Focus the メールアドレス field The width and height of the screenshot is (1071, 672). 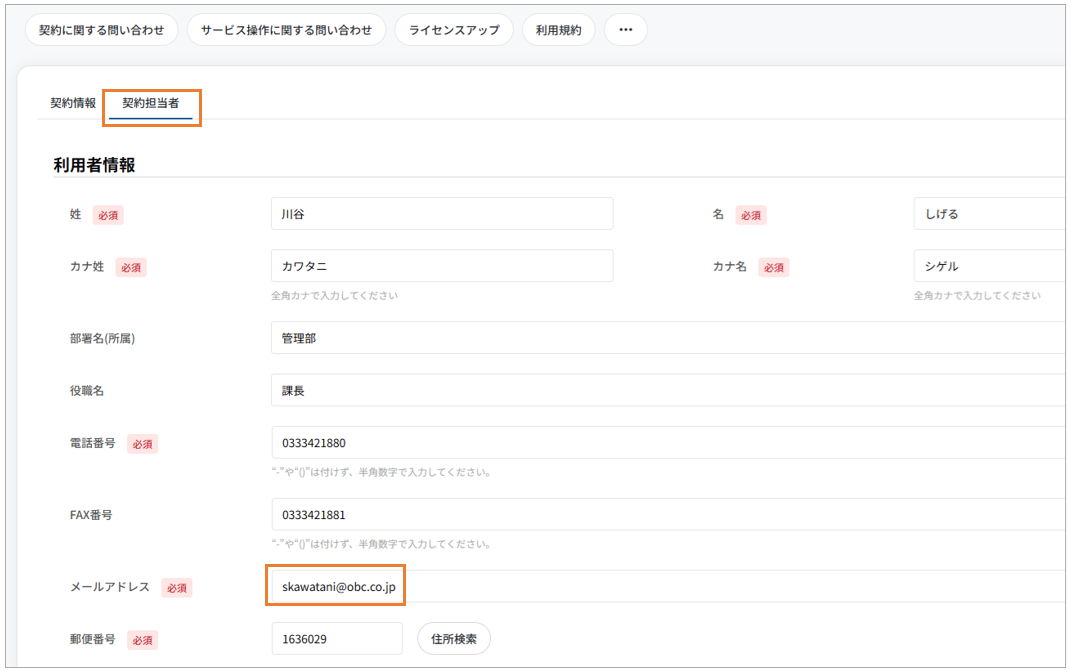click(668, 587)
